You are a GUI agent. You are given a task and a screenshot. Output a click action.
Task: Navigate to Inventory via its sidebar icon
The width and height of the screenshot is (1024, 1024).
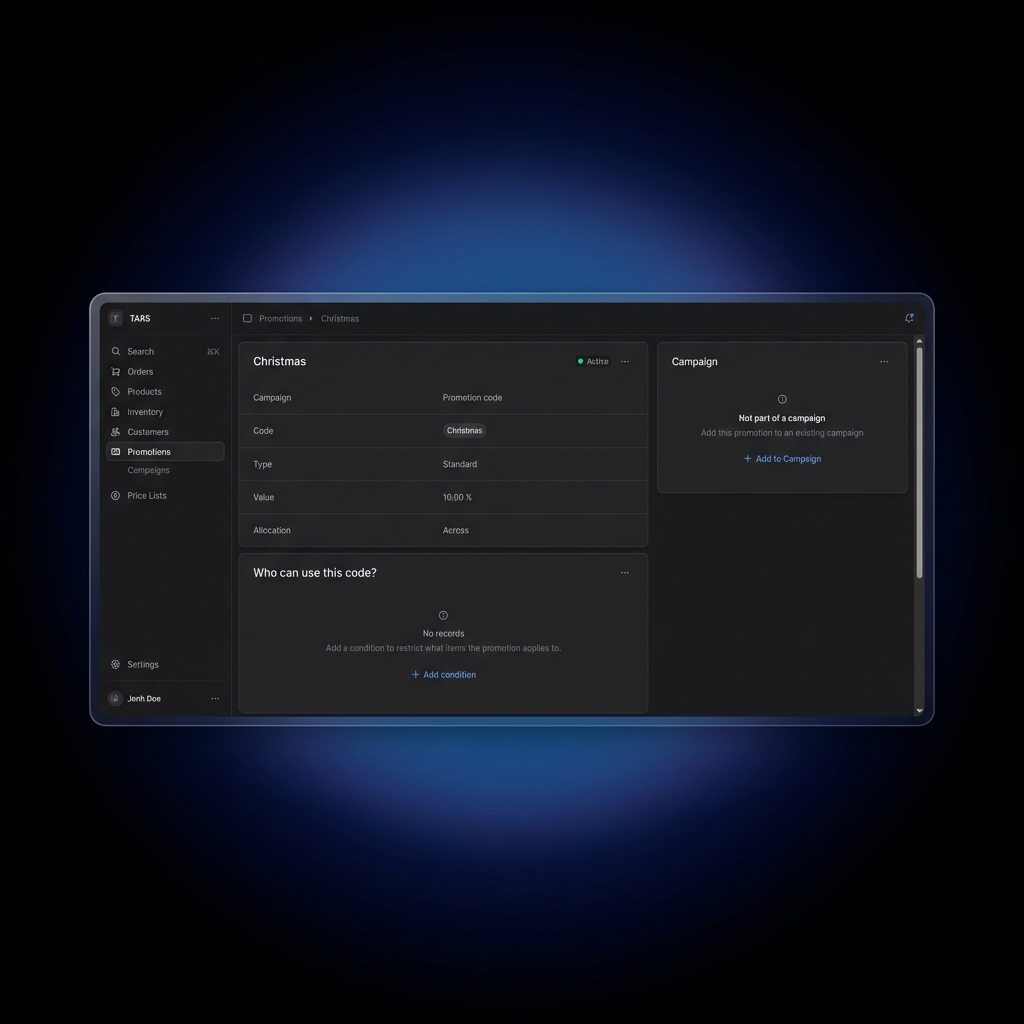[116, 411]
